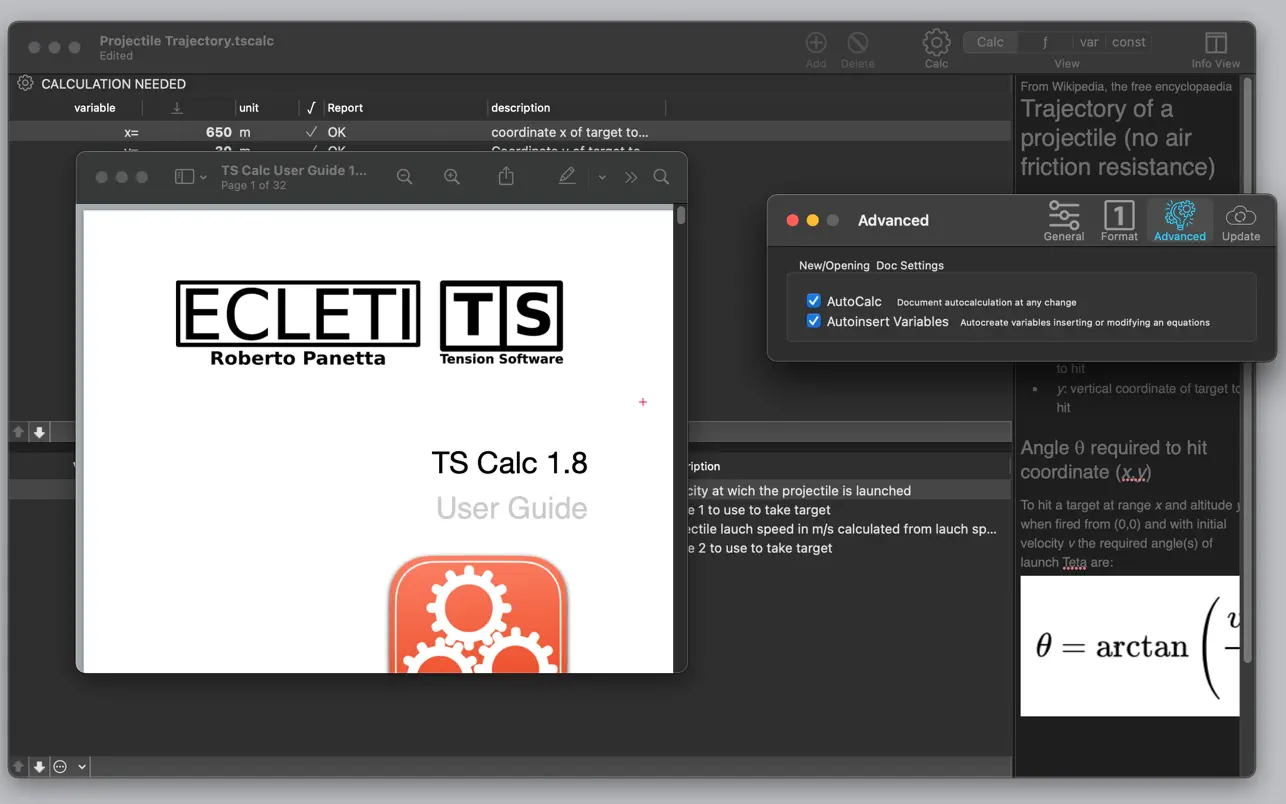Viewport: 1286px width, 804px height.
Task: Click the 'Report' column header
Action: click(345, 107)
